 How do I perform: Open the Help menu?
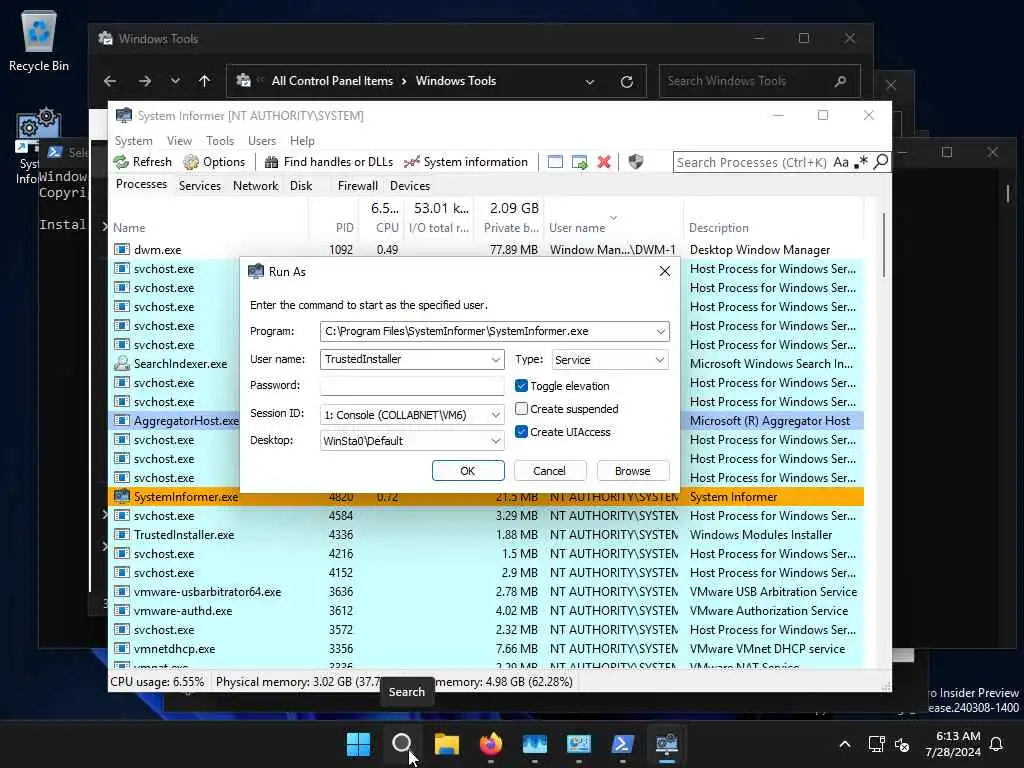(302, 140)
